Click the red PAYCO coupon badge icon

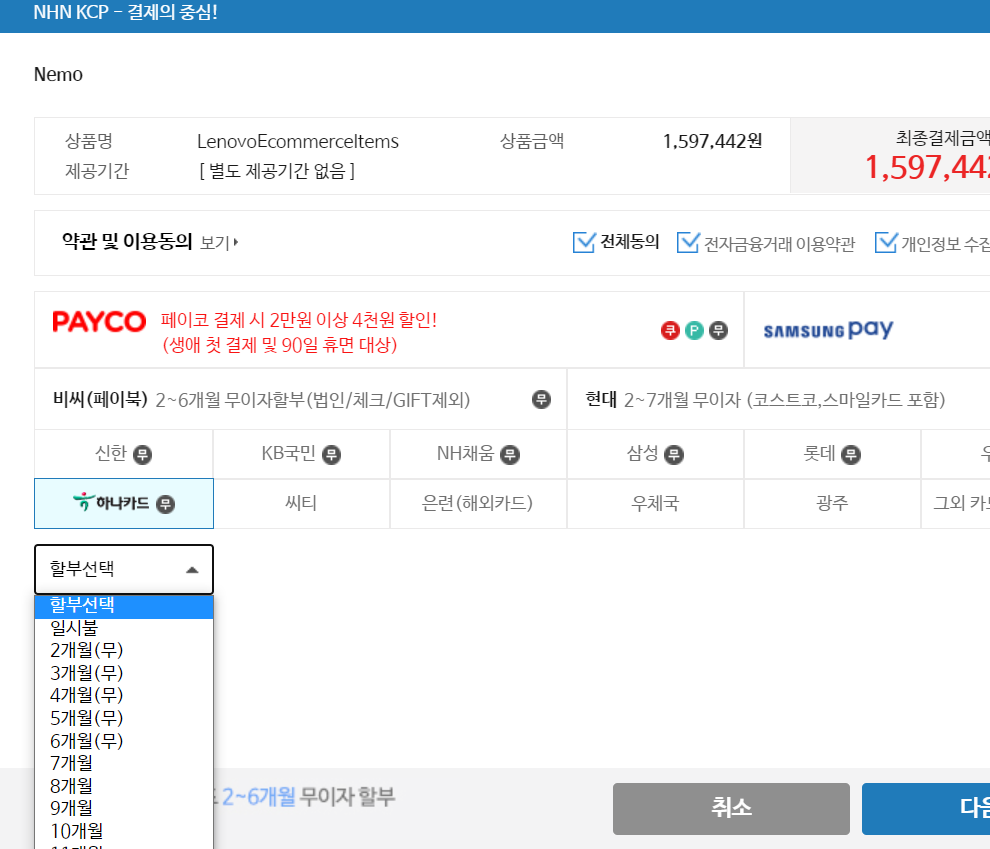(670, 330)
